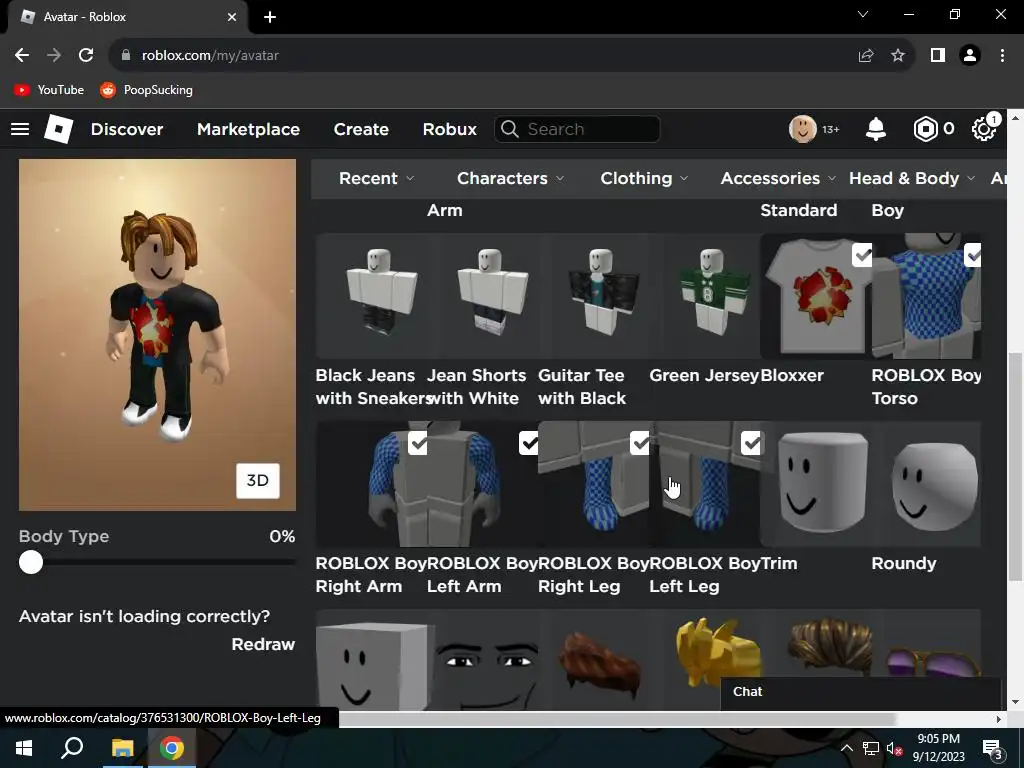This screenshot has width=1024, height=768.
Task: Focus the Roblox Search input field
Action: tap(577, 129)
